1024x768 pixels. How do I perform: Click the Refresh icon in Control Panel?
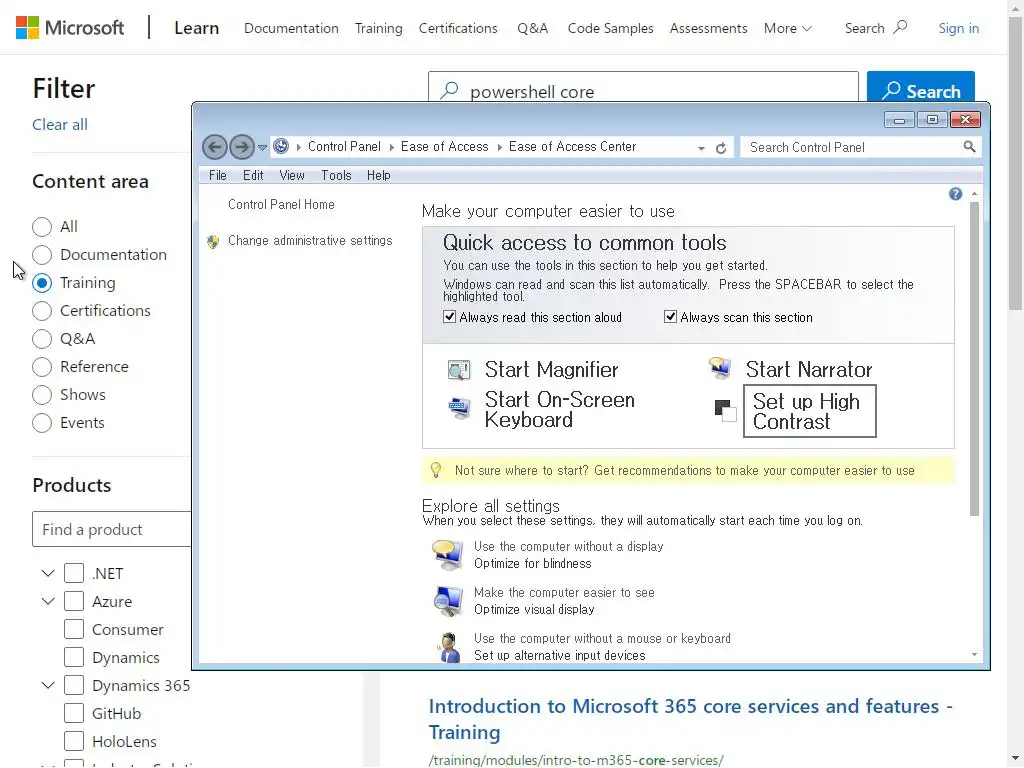click(721, 148)
